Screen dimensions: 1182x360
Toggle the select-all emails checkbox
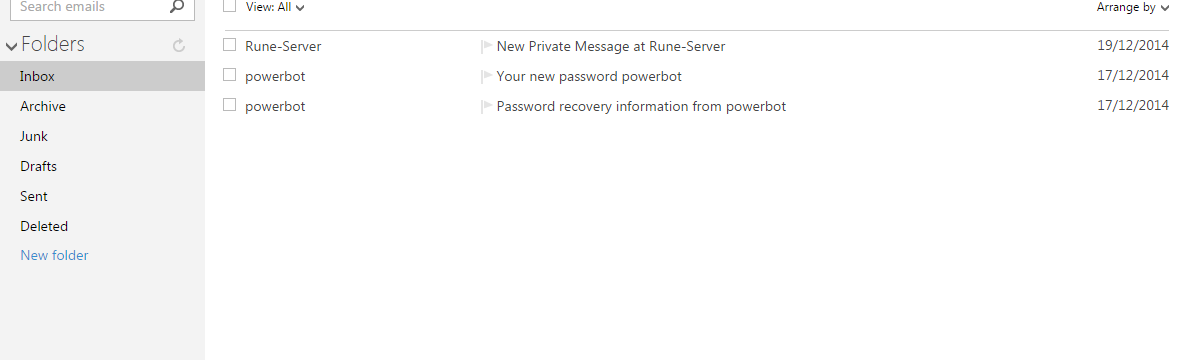[230, 6]
